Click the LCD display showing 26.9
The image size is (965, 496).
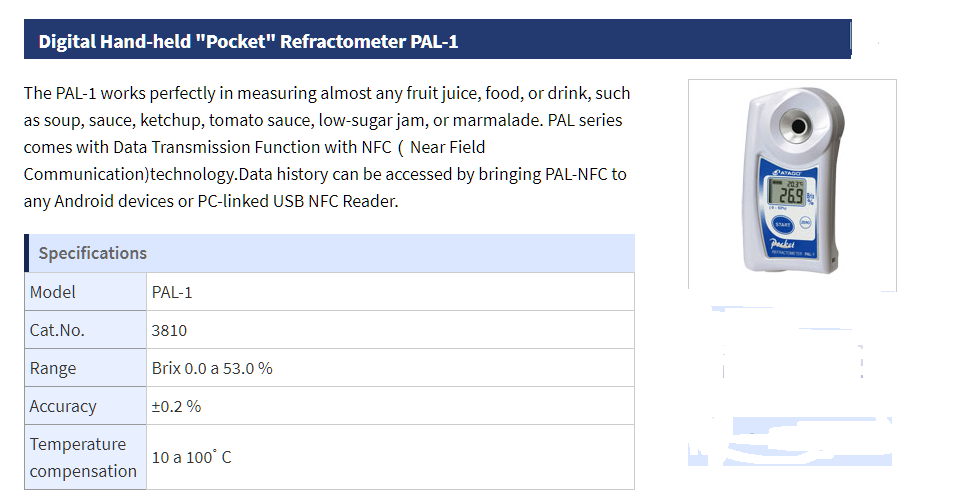coord(787,192)
